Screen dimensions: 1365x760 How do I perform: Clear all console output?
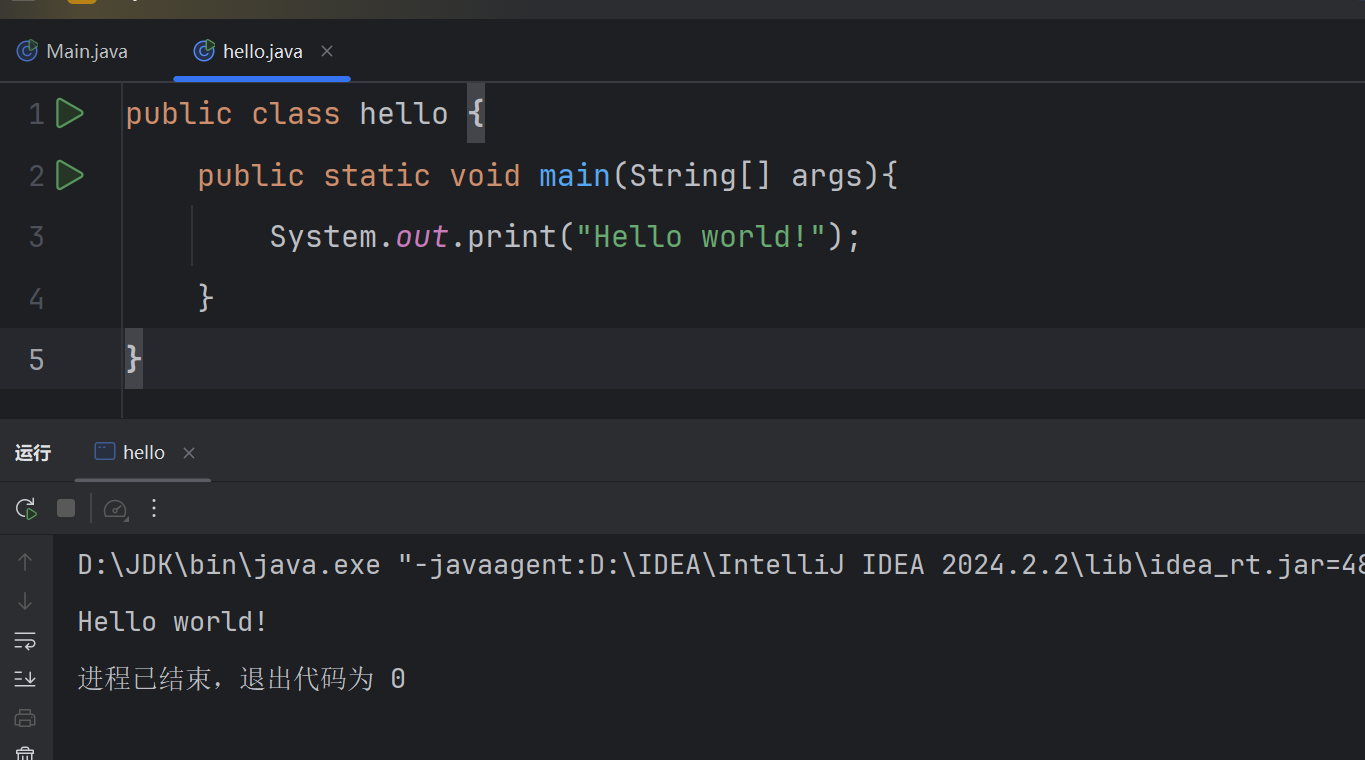tap(25, 753)
